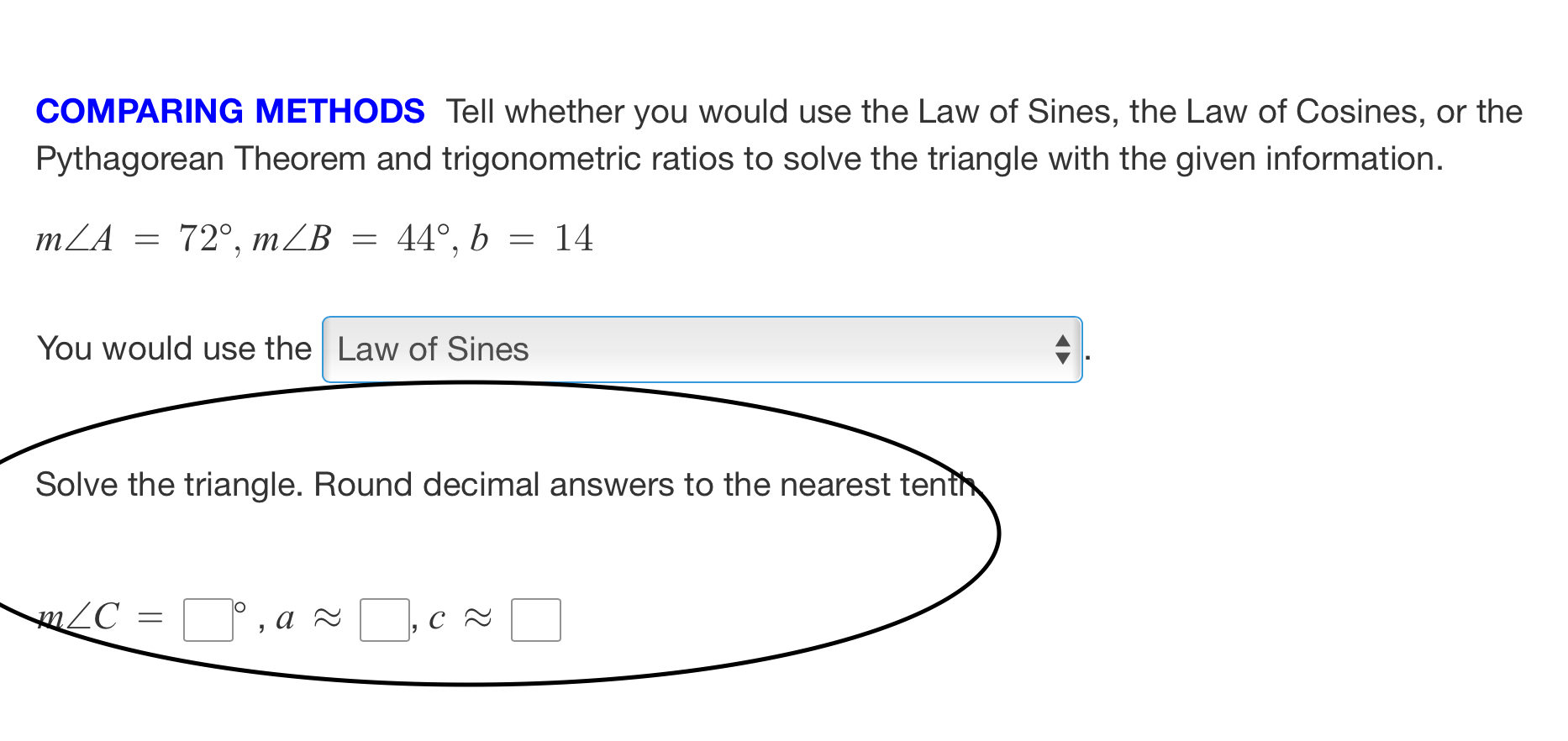Viewport: 1568px width, 741px height.
Task: Click the input box after c ≈
Action: pos(535,619)
